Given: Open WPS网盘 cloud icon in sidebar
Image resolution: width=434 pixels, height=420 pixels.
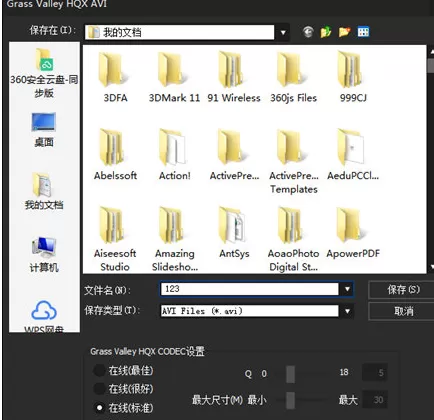Looking at the screenshot, I should (44, 316).
